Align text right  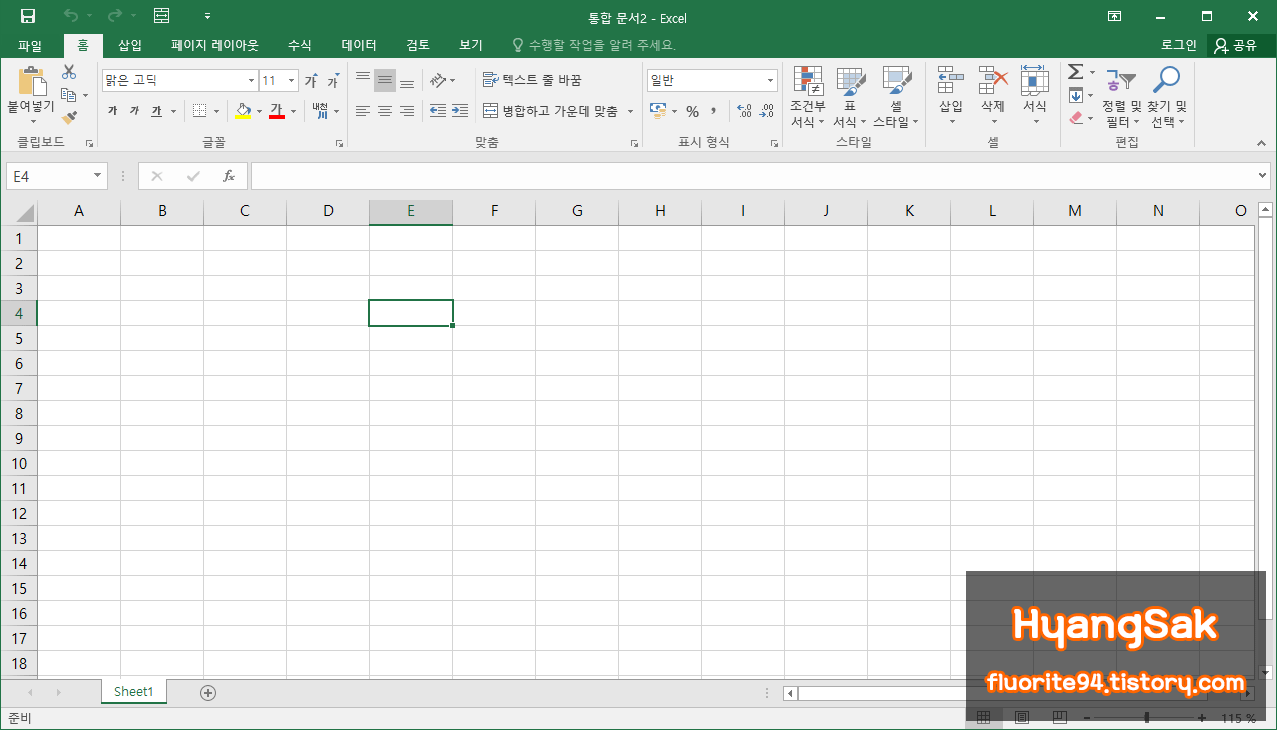(x=407, y=111)
